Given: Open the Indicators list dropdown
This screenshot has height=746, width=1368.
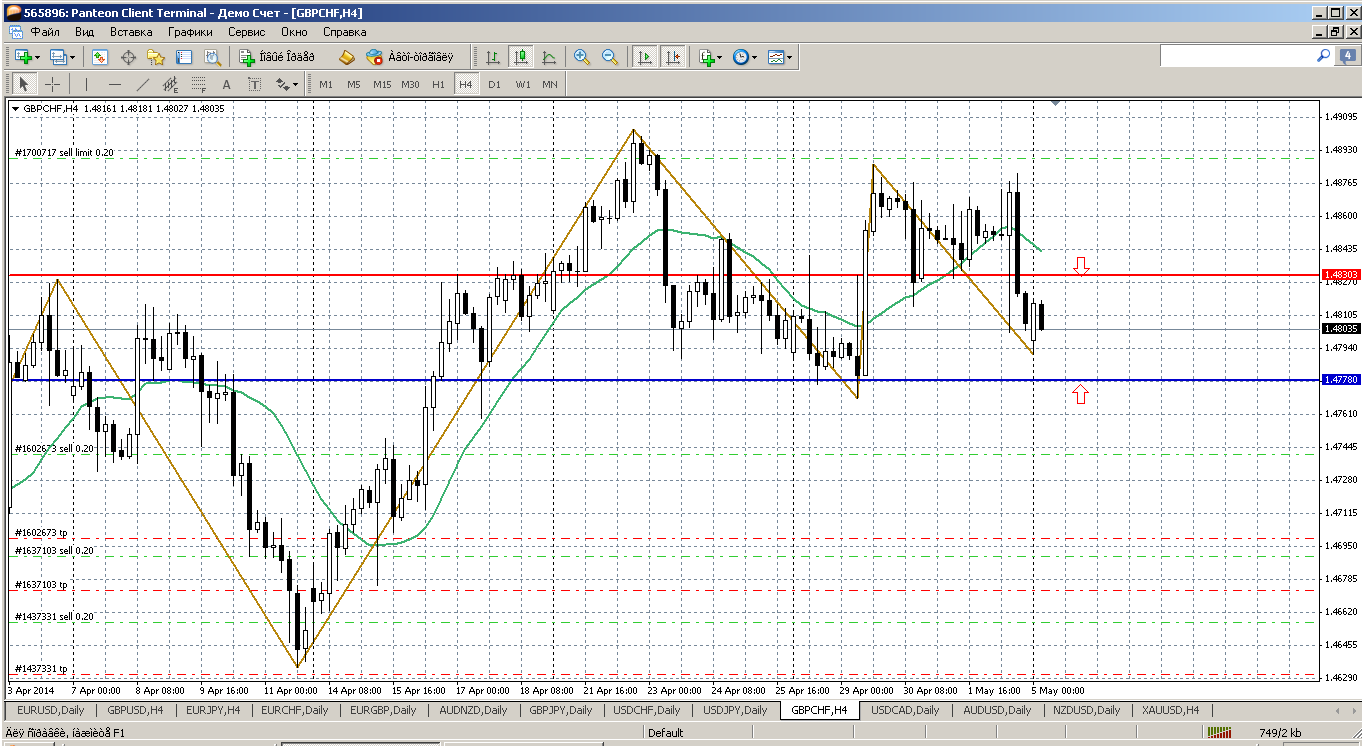Looking at the screenshot, I should (x=711, y=57).
